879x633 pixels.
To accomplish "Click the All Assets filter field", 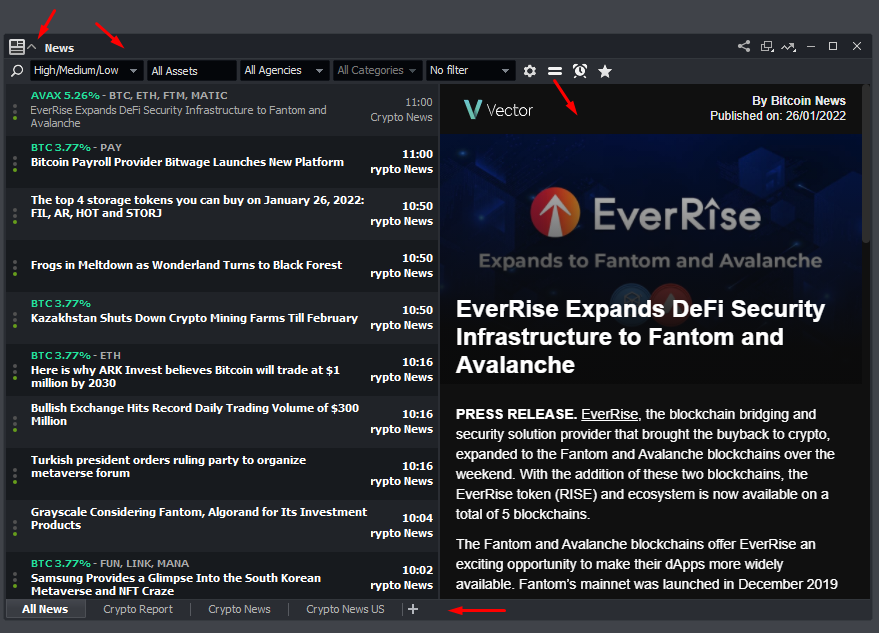I will pyautogui.click(x=192, y=71).
